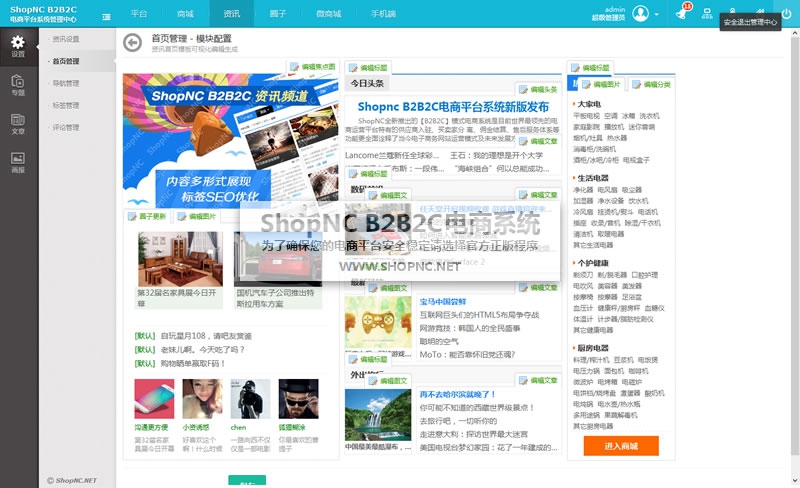The height and width of the screenshot is (488, 800).
Task: Click 编辑文章 above 再不去哈尔滨就晚了
Action: (x=538, y=380)
